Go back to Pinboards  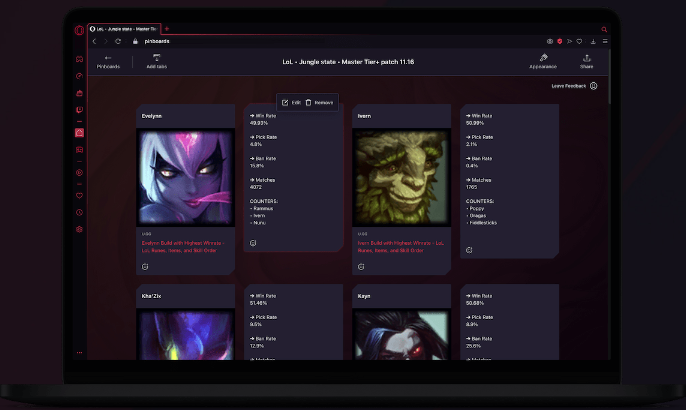108,61
